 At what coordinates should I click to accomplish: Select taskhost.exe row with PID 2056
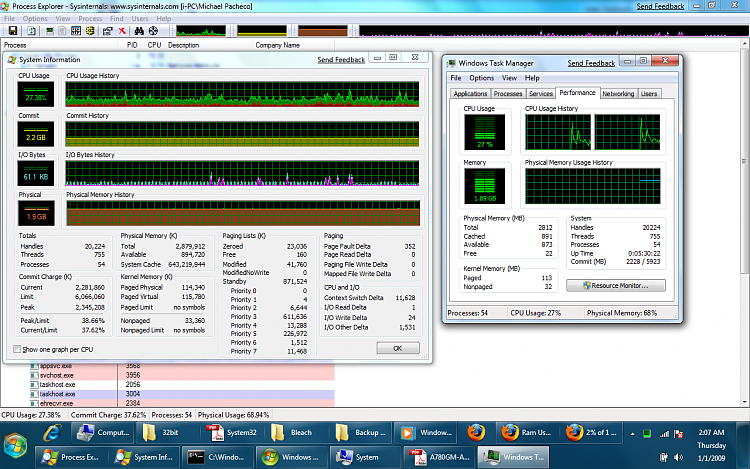pyautogui.click(x=167, y=384)
